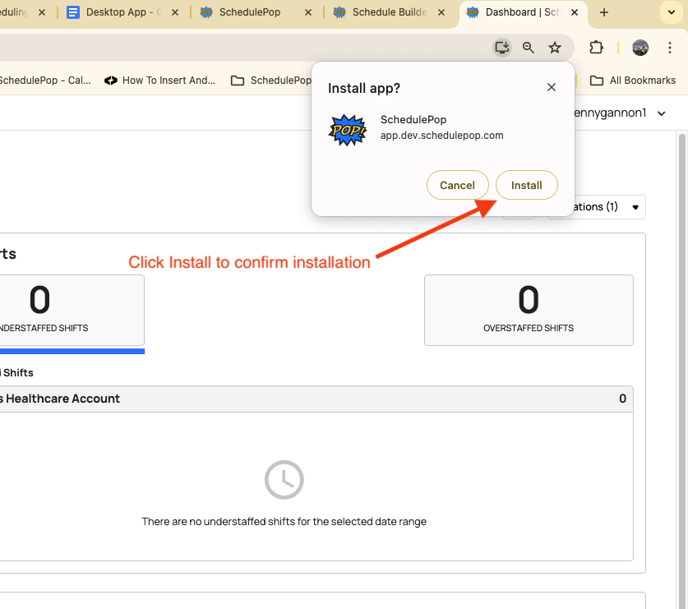Click the clock icon in empty state
This screenshot has width=688, height=609.
(x=284, y=480)
